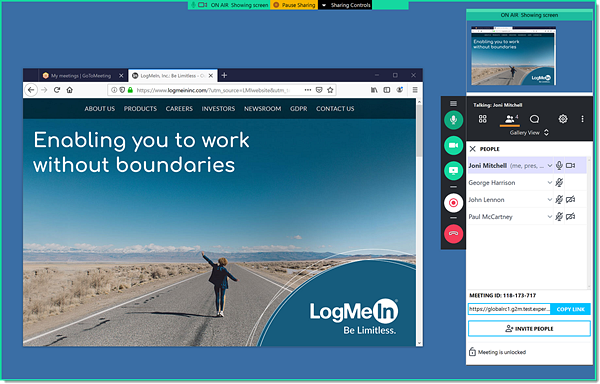Leave meeting with red hang-up button
Viewport: 600px width, 384px height.
(453, 233)
